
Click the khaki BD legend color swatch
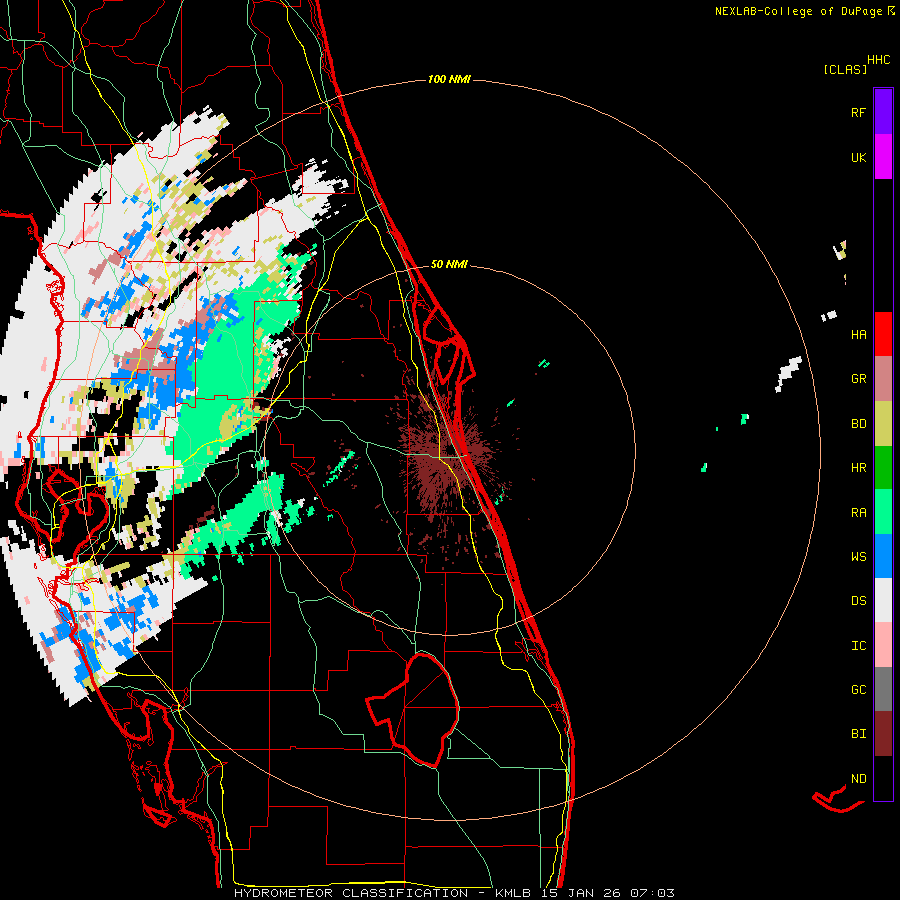click(883, 423)
